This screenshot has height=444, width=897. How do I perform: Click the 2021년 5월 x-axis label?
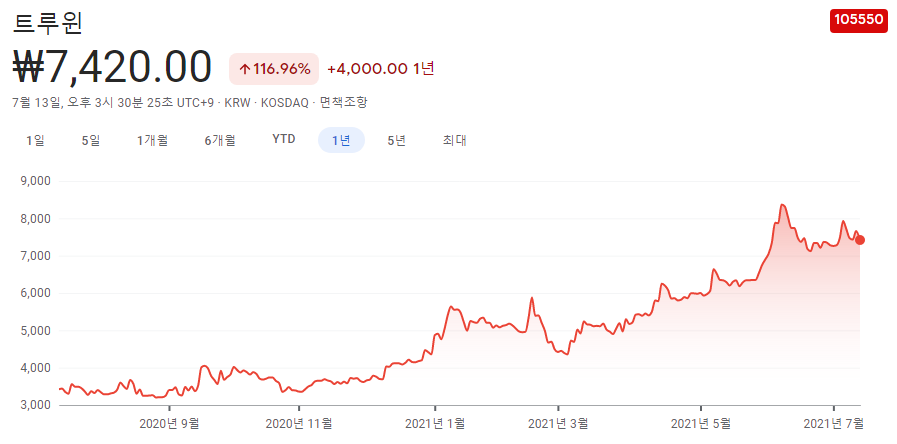tap(700, 424)
